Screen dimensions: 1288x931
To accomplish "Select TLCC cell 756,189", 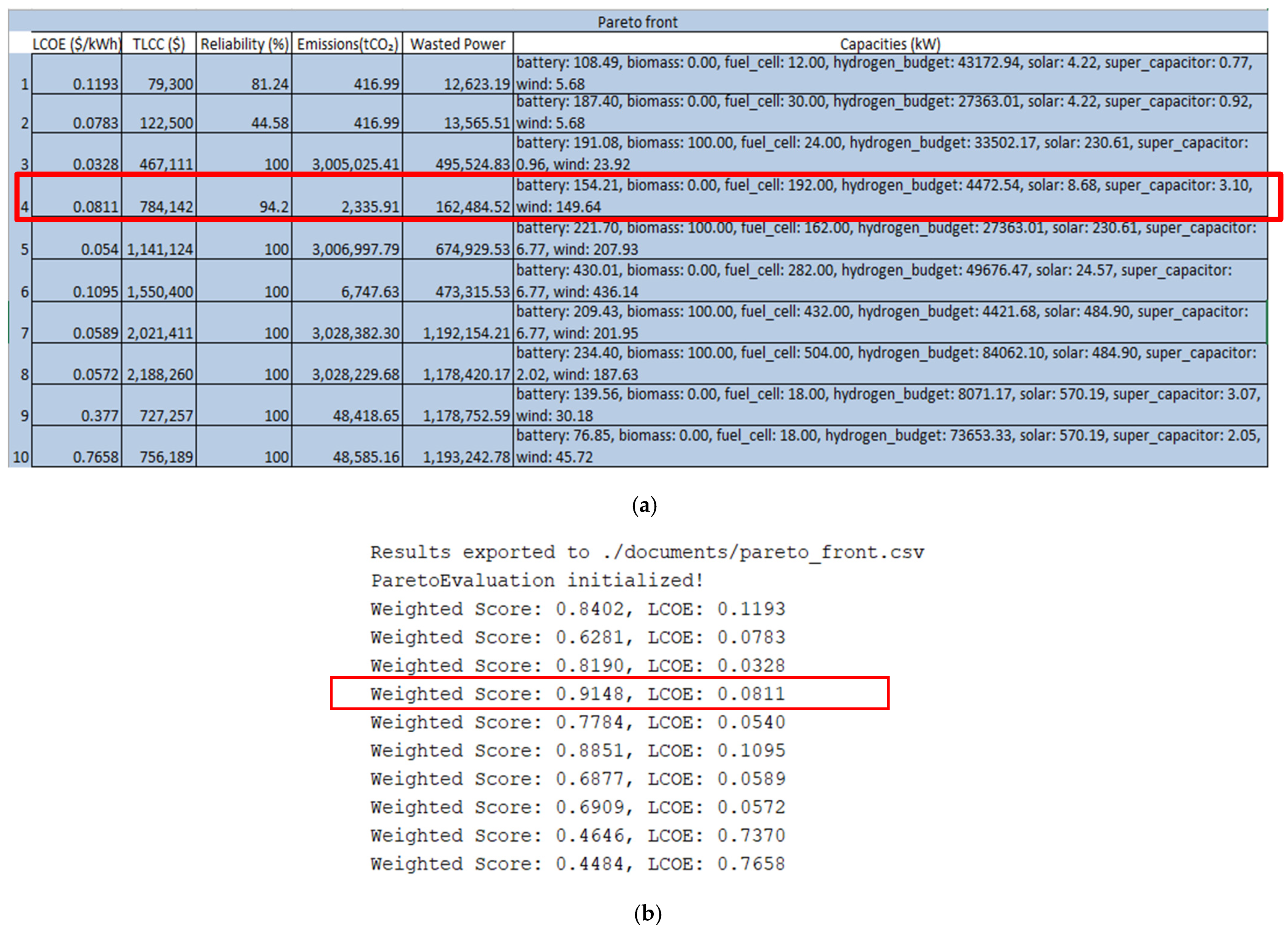I will tap(158, 446).
